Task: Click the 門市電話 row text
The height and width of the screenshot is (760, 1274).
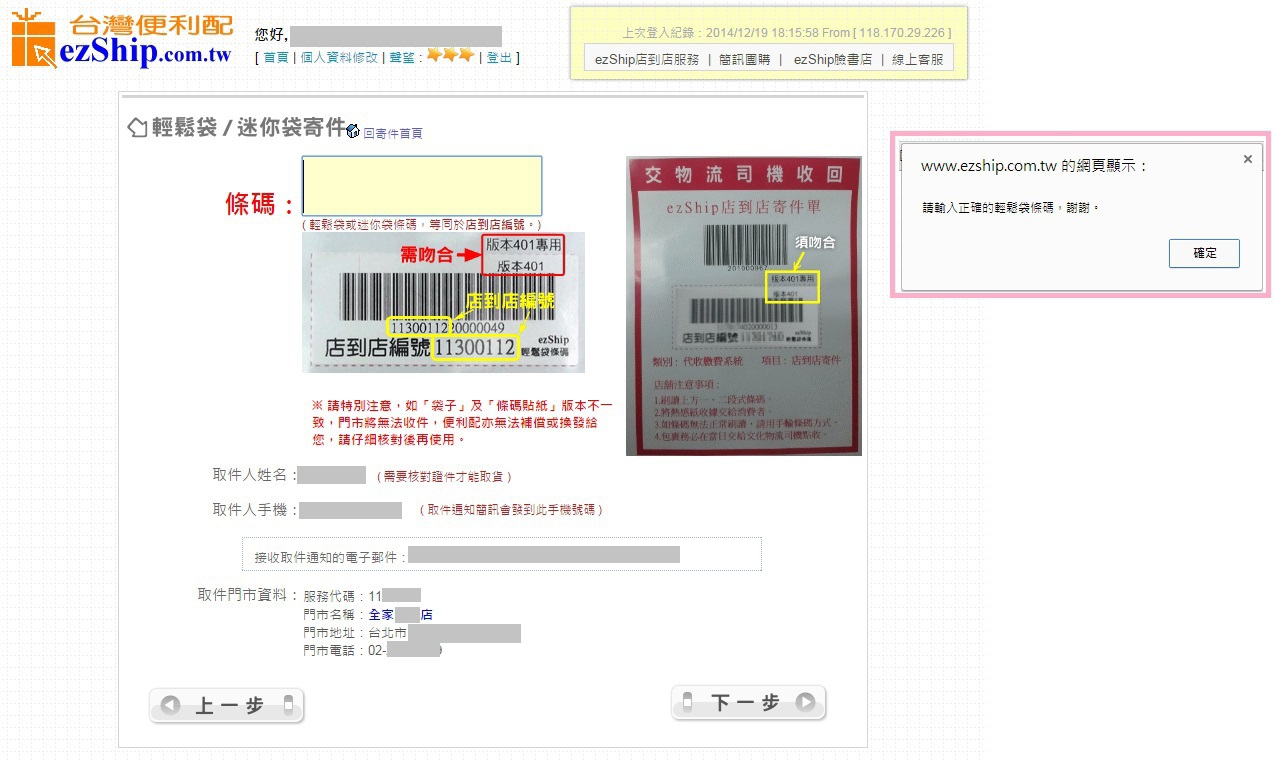Action: (x=345, y=651)
